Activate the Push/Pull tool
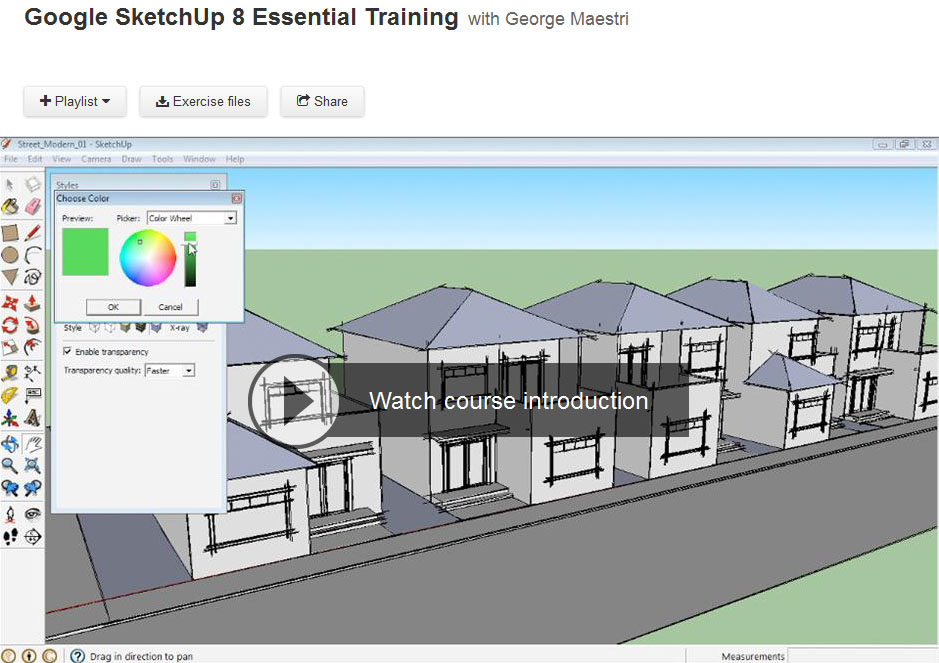Viewport: 939px width, 663px height. pyautogui.click(x=32, y=303)
